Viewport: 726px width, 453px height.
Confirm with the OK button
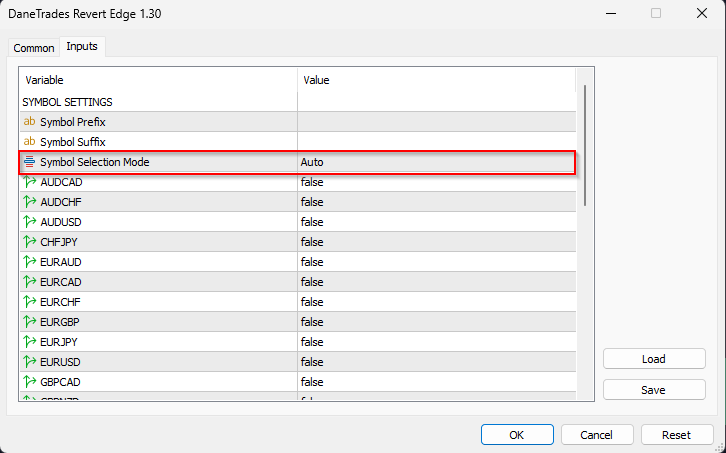517,435
